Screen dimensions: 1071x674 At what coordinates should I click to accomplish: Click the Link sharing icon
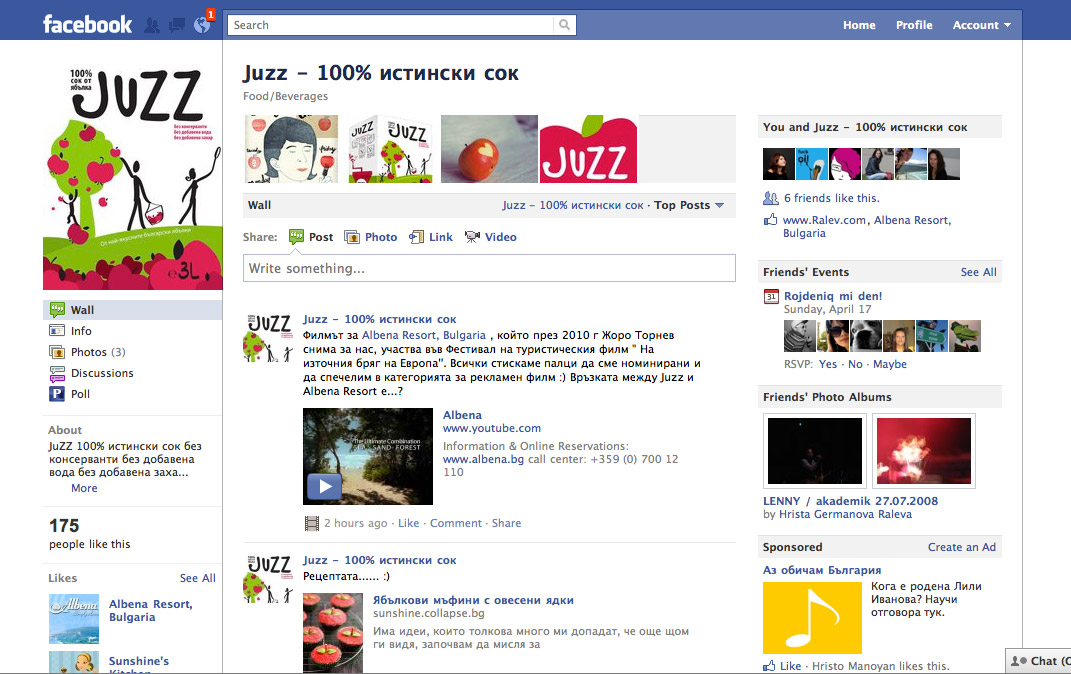pos(418,237)
